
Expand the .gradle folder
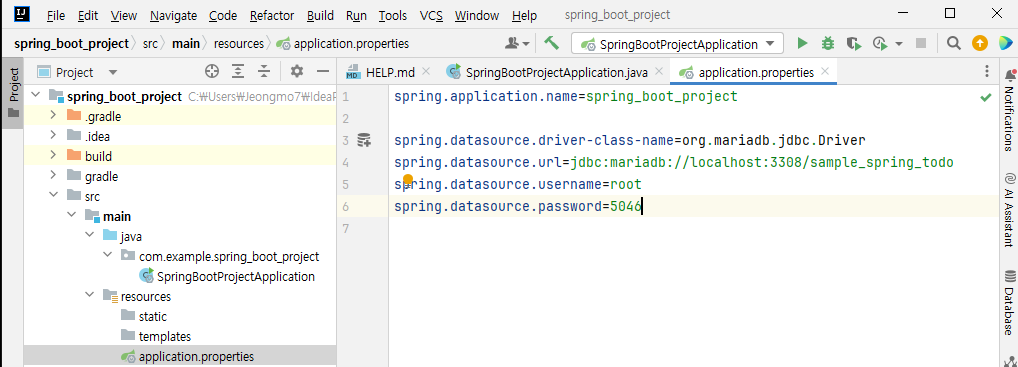(x=53, y=116)
